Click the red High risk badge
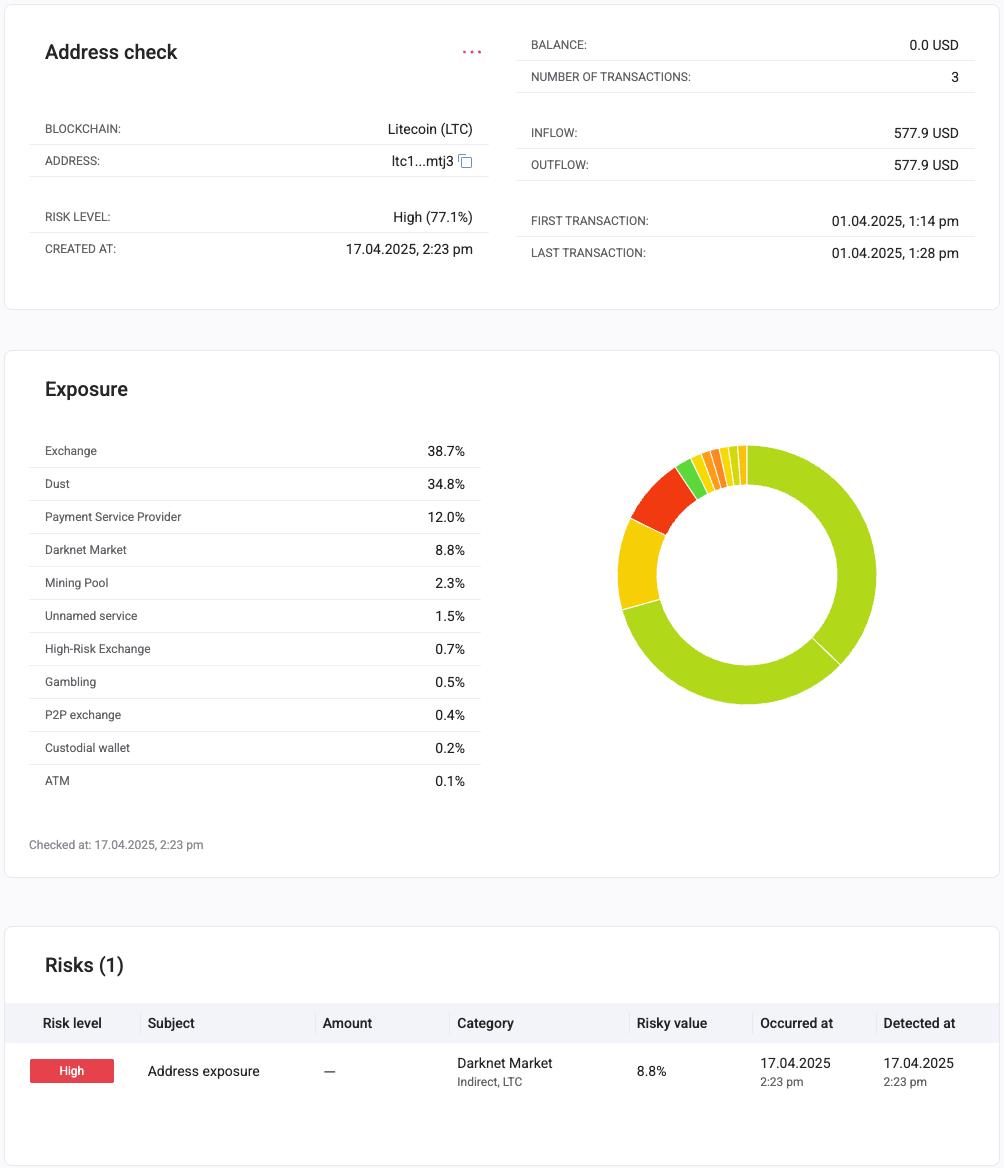The image size is (1004, 1168). pyautogui.click(x=71, y=1071)
